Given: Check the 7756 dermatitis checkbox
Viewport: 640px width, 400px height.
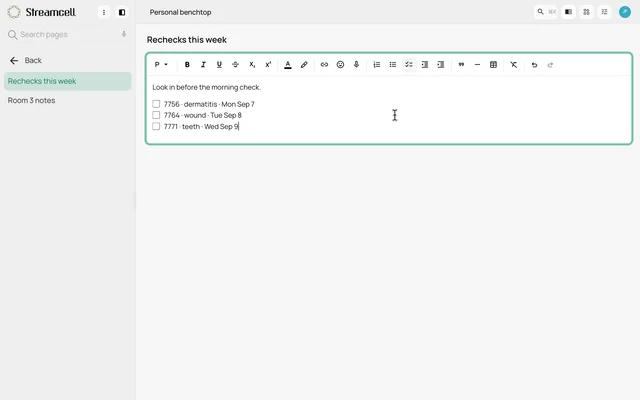Looking at the screenshot, I should coord(156,104).
